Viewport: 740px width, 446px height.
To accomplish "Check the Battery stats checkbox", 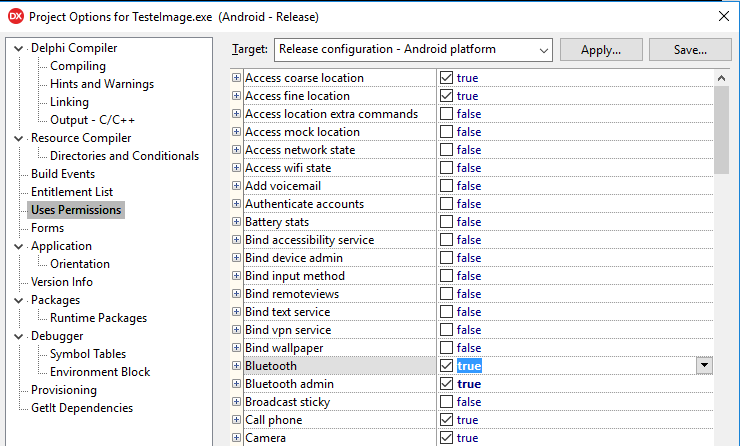I will [x=446, y=221].
